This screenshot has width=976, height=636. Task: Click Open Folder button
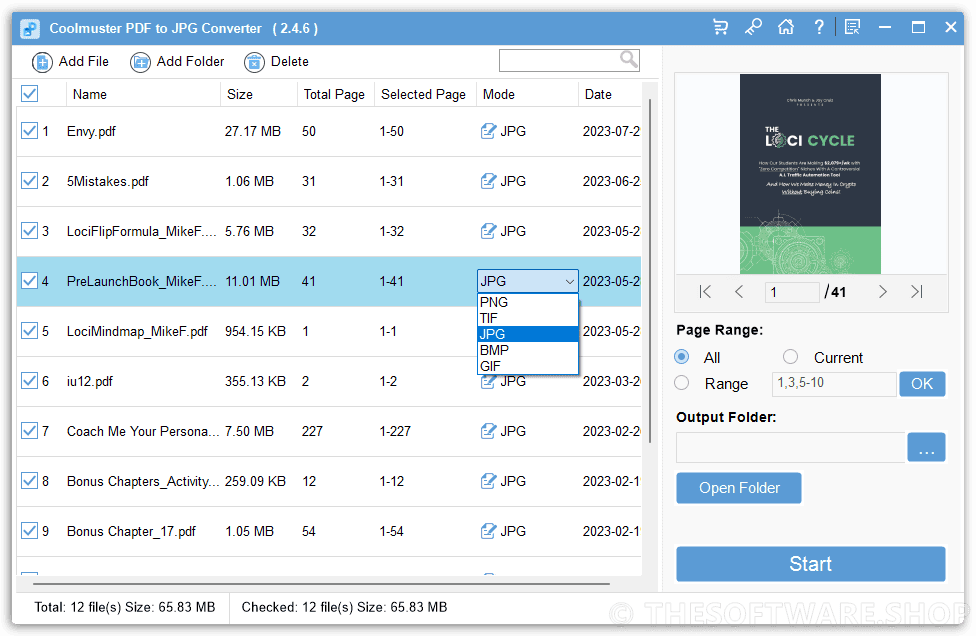coord(739,489)
